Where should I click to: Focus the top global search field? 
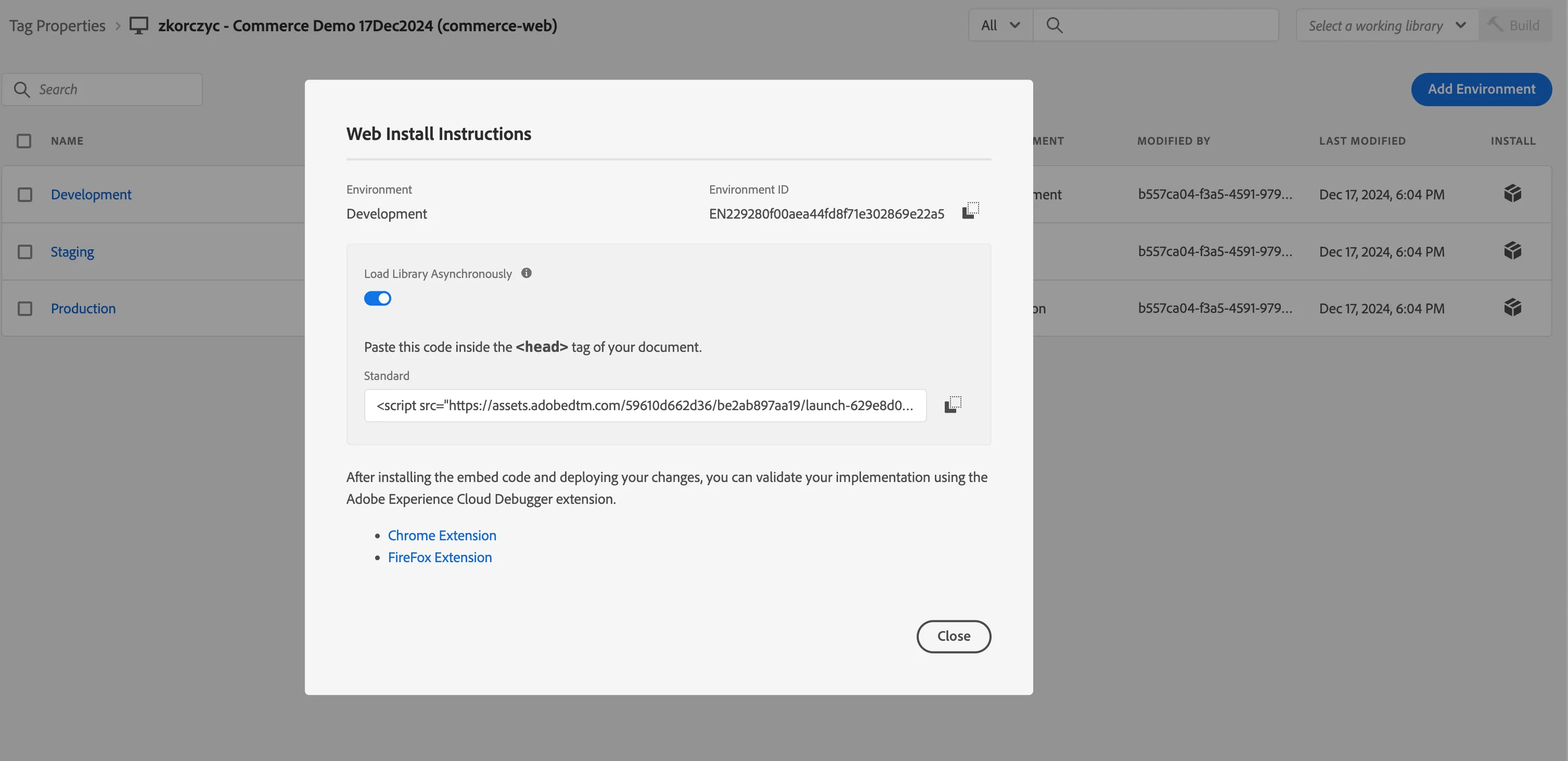point(1155,26)
